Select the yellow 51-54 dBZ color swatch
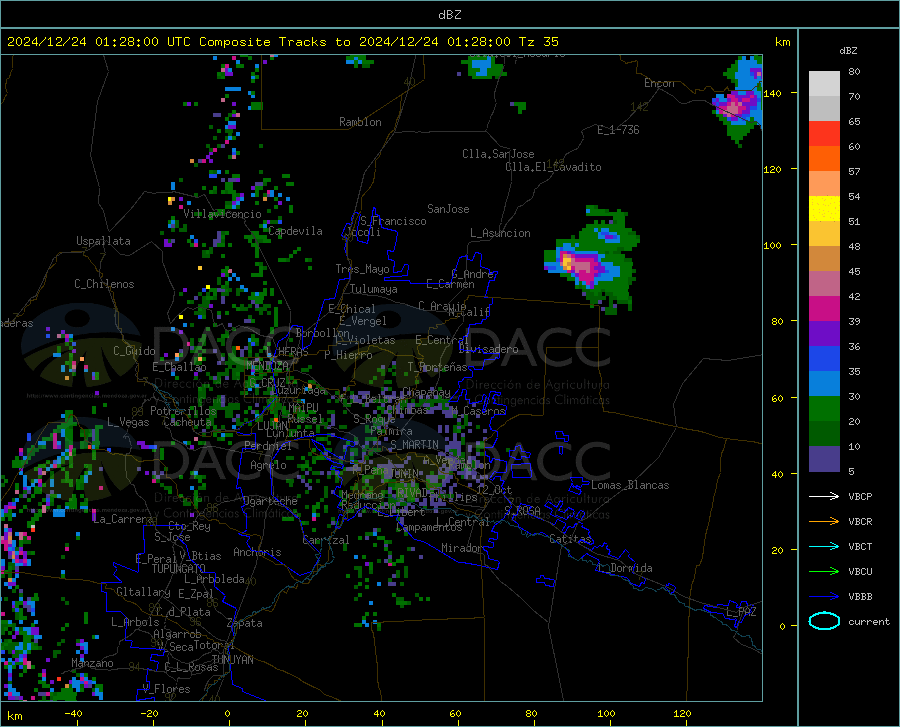This screenshot has height=727, width=900. pyautogui.click(x=824, y=209)
